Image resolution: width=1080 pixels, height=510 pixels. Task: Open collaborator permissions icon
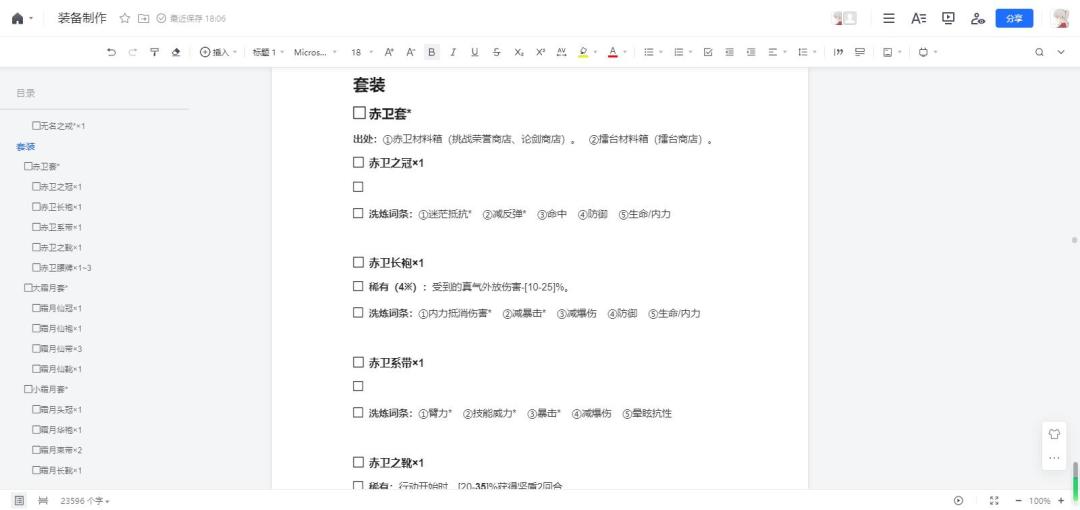pyautogui.click(x=977, y=19)
